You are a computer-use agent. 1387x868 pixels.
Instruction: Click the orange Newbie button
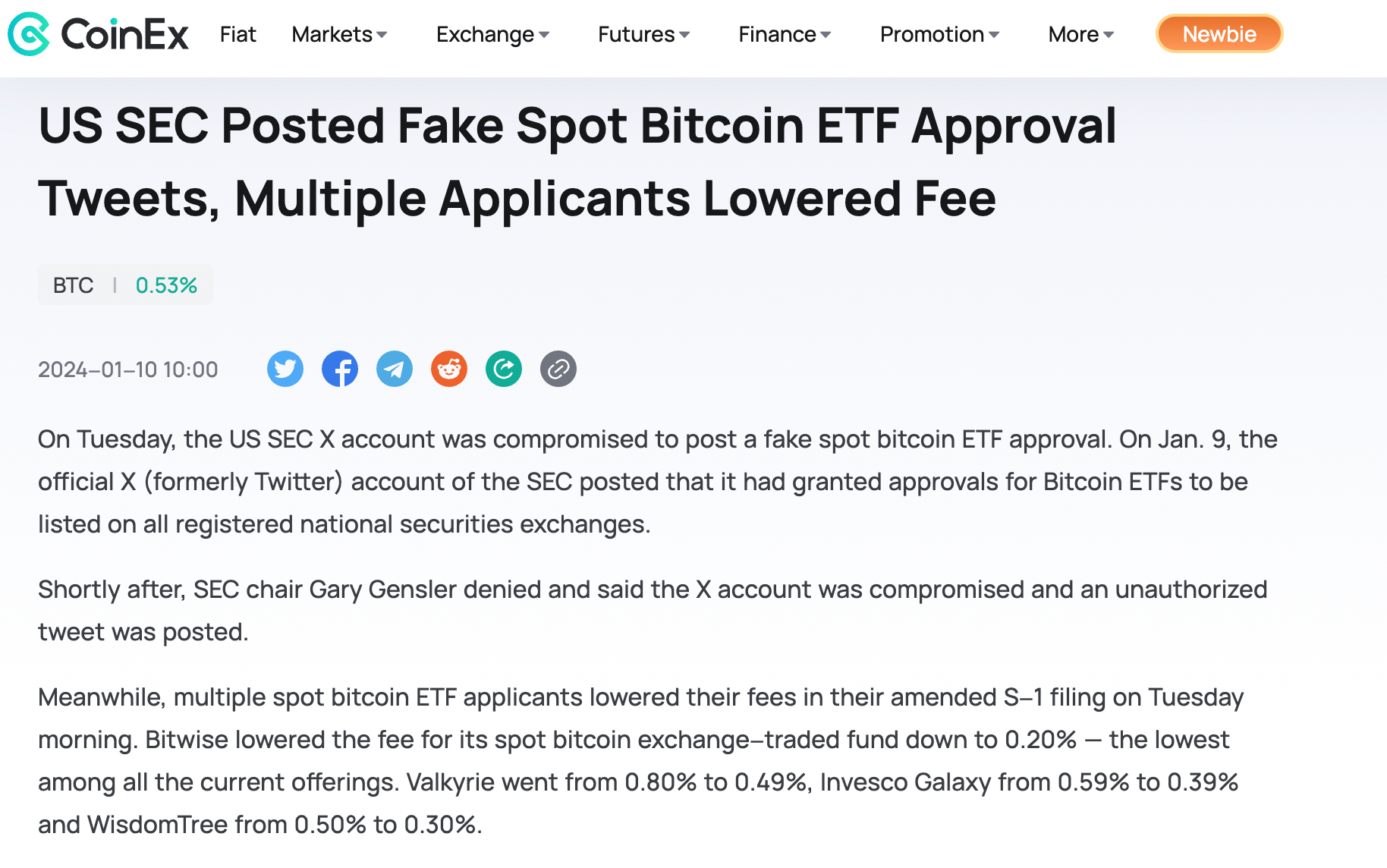coord(1219,34)
